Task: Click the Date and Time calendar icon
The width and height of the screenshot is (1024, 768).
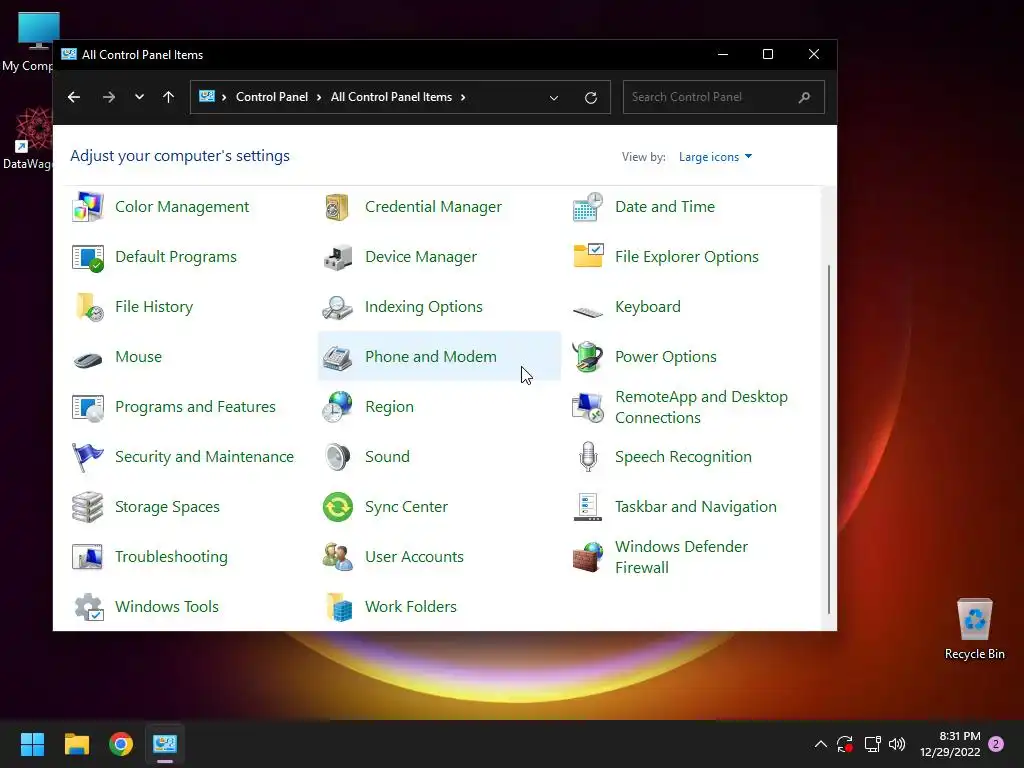Action: (588, 207)
